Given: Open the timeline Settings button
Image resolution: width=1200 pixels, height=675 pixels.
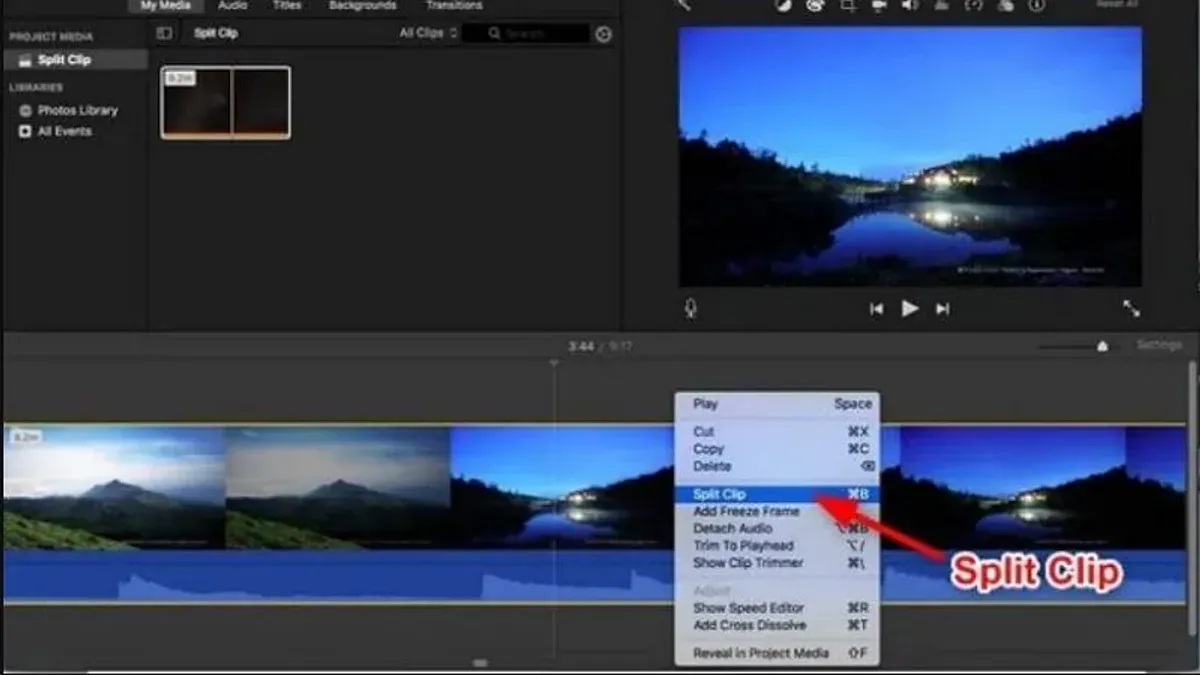Looking at the screenshot, I should pos(1159,345).
